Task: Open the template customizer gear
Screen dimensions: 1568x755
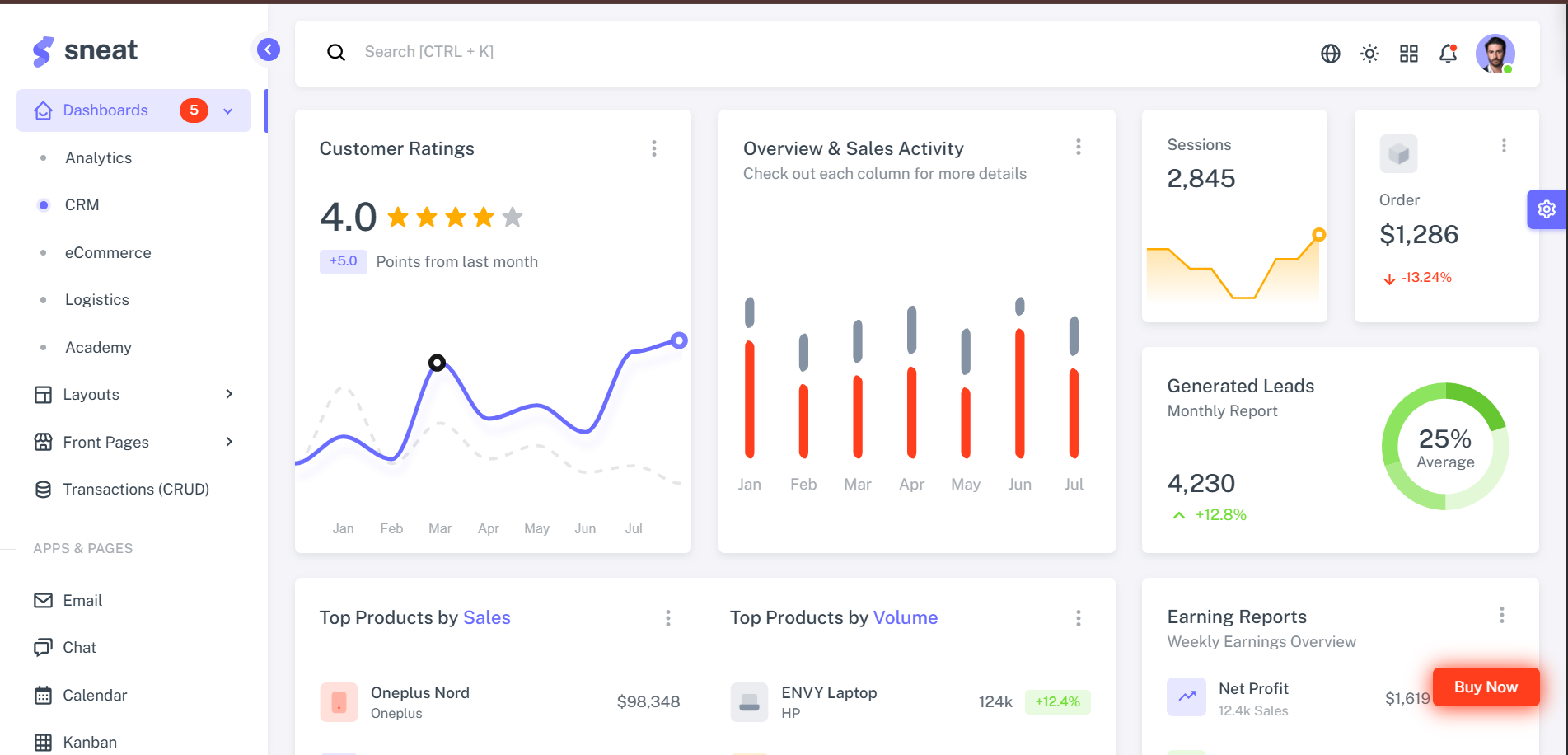Action: pos(1547,209)
